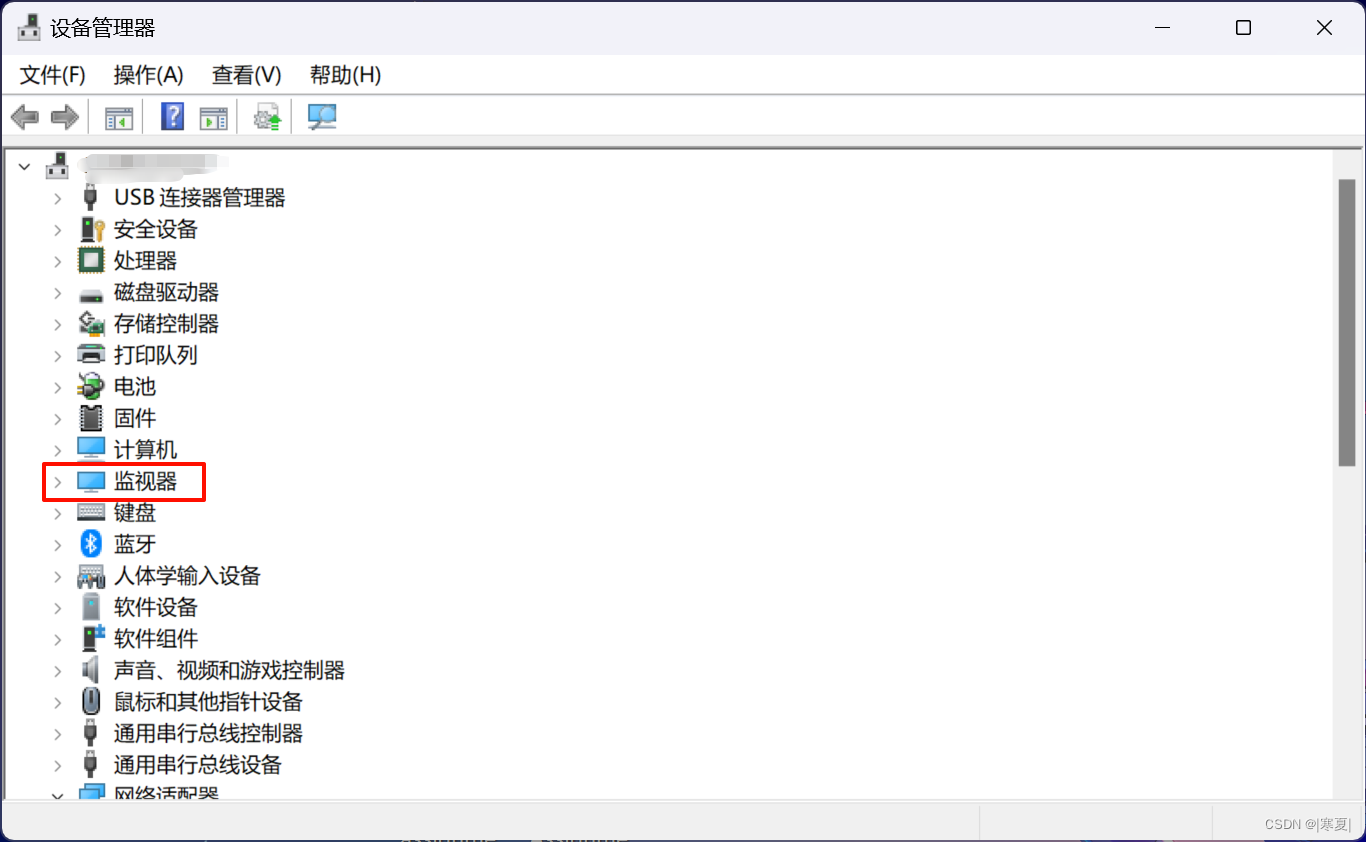Click the update driver gear icon
1366x842 pixels.
[266, 116]
